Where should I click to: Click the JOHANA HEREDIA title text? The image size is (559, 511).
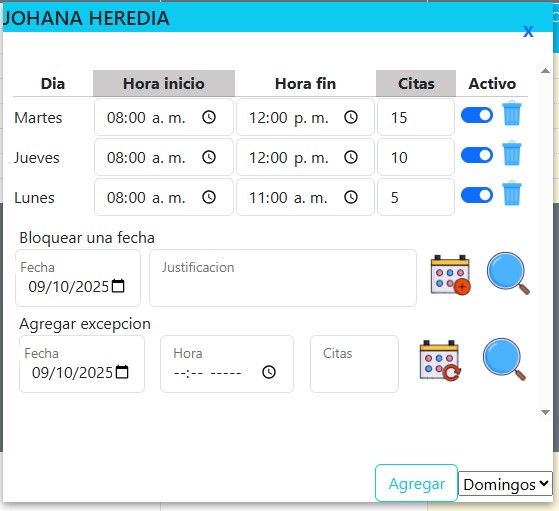(86, 18)
